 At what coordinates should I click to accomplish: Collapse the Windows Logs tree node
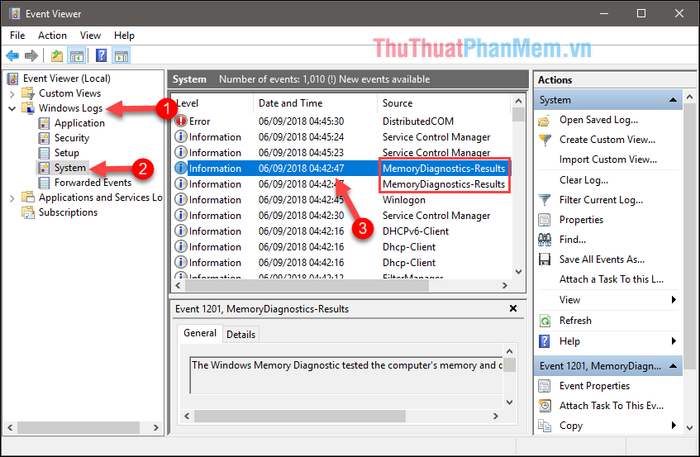click(11, 108)
